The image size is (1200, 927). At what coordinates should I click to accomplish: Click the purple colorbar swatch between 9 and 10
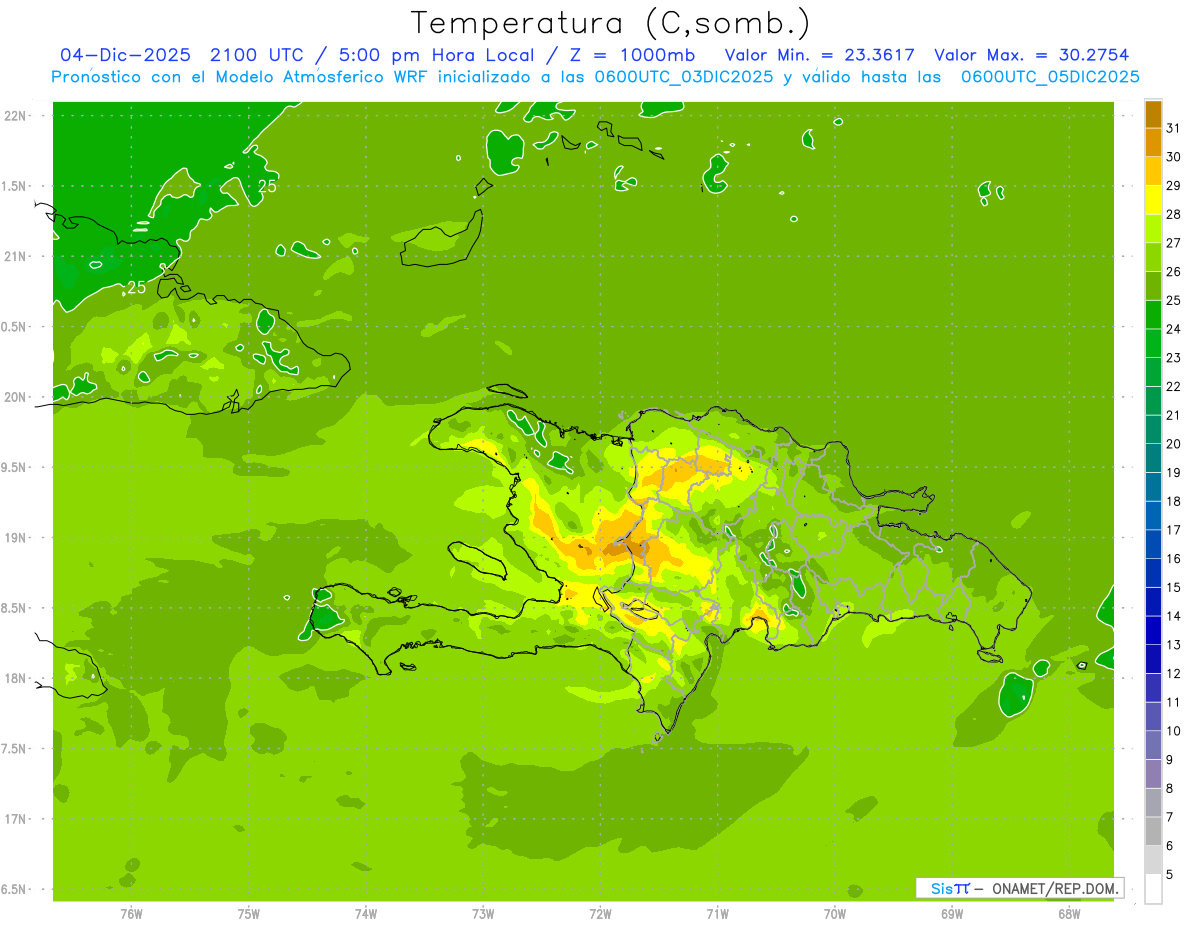click(x=1153, y=745)
